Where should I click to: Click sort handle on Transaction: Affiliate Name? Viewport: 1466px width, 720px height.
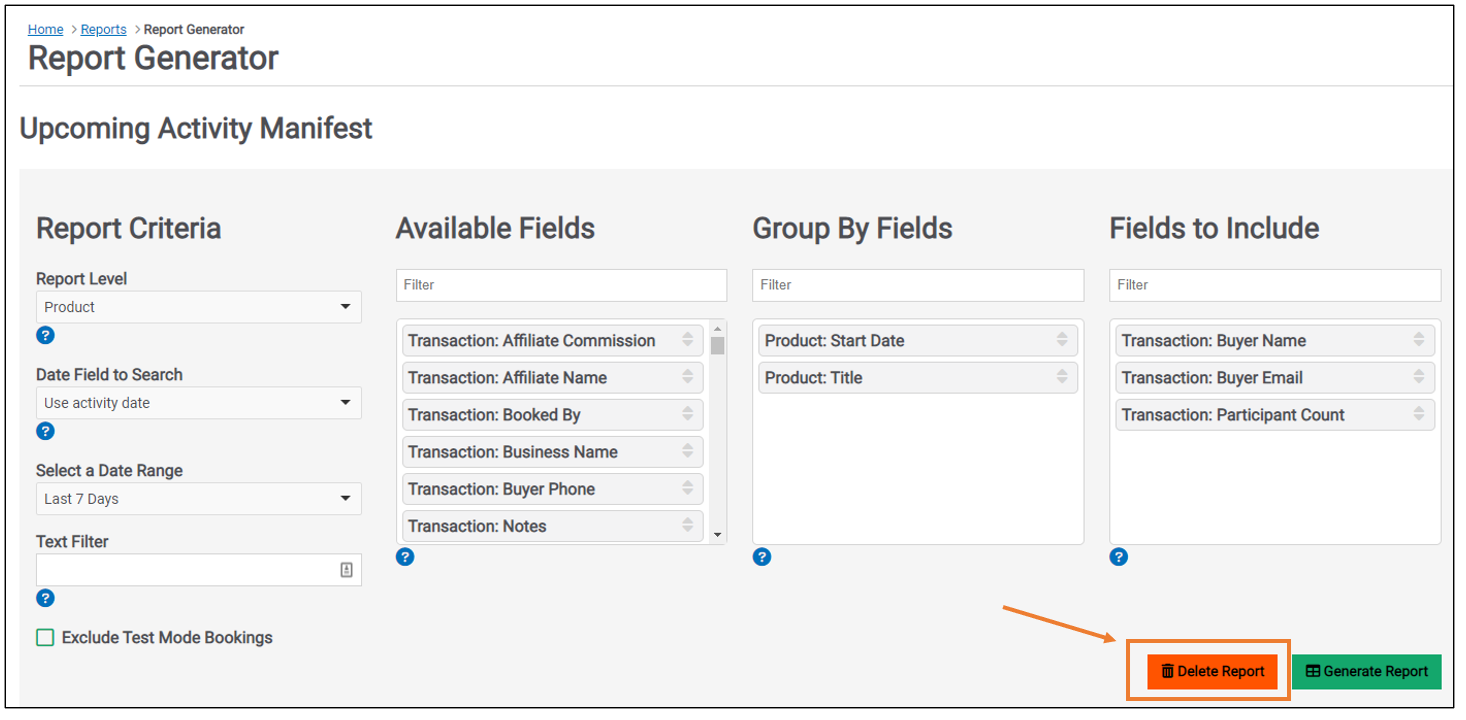point(687,377)
